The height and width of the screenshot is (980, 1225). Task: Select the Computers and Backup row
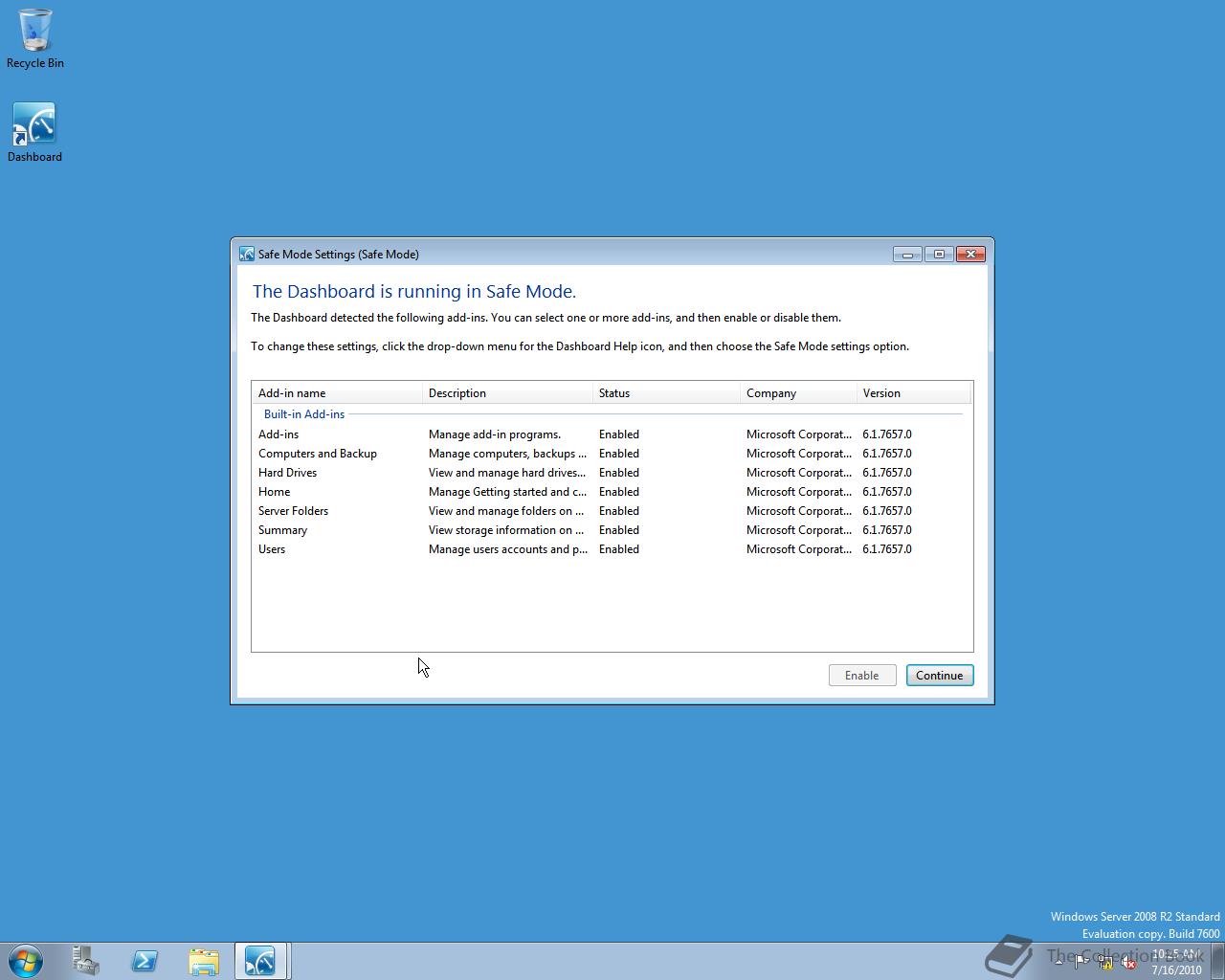pyautogui.click(x=612, y=454)
